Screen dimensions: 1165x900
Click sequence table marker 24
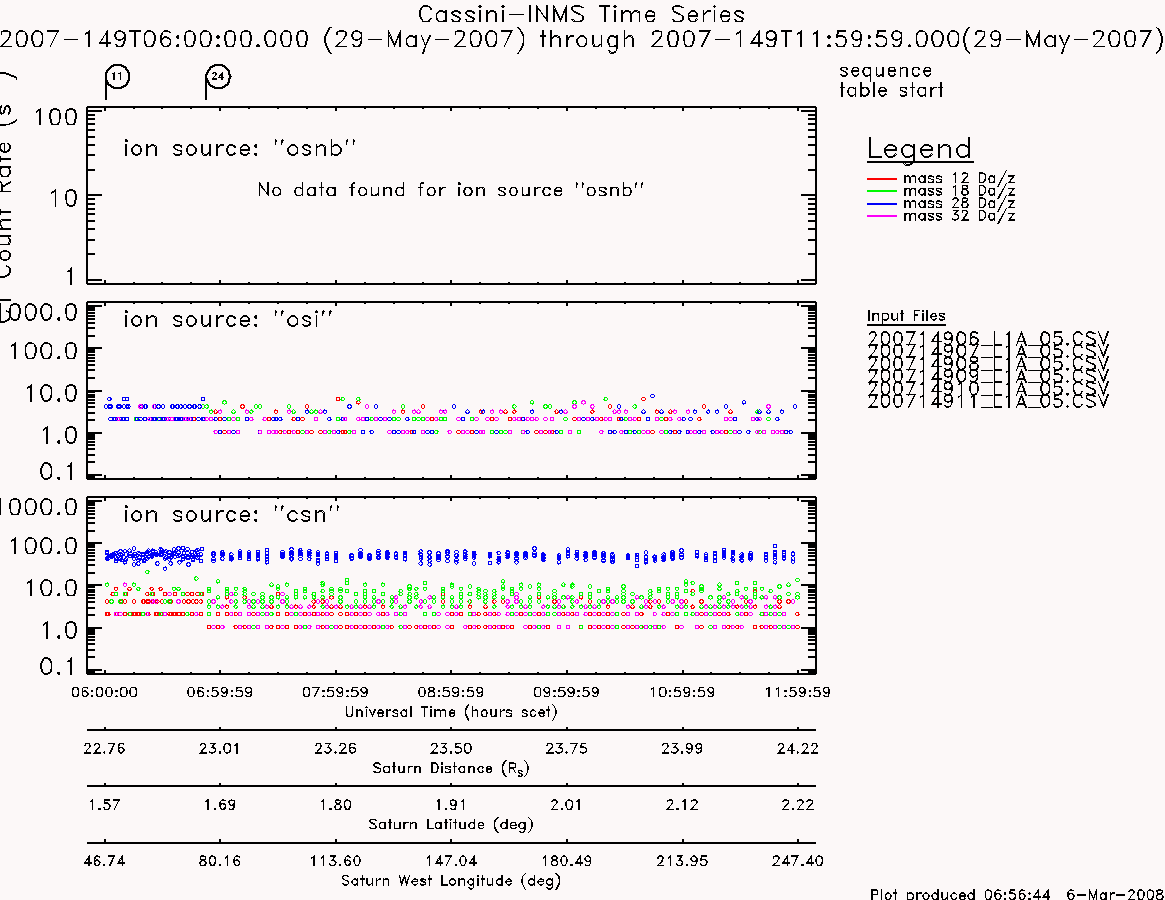click(218, 77)
